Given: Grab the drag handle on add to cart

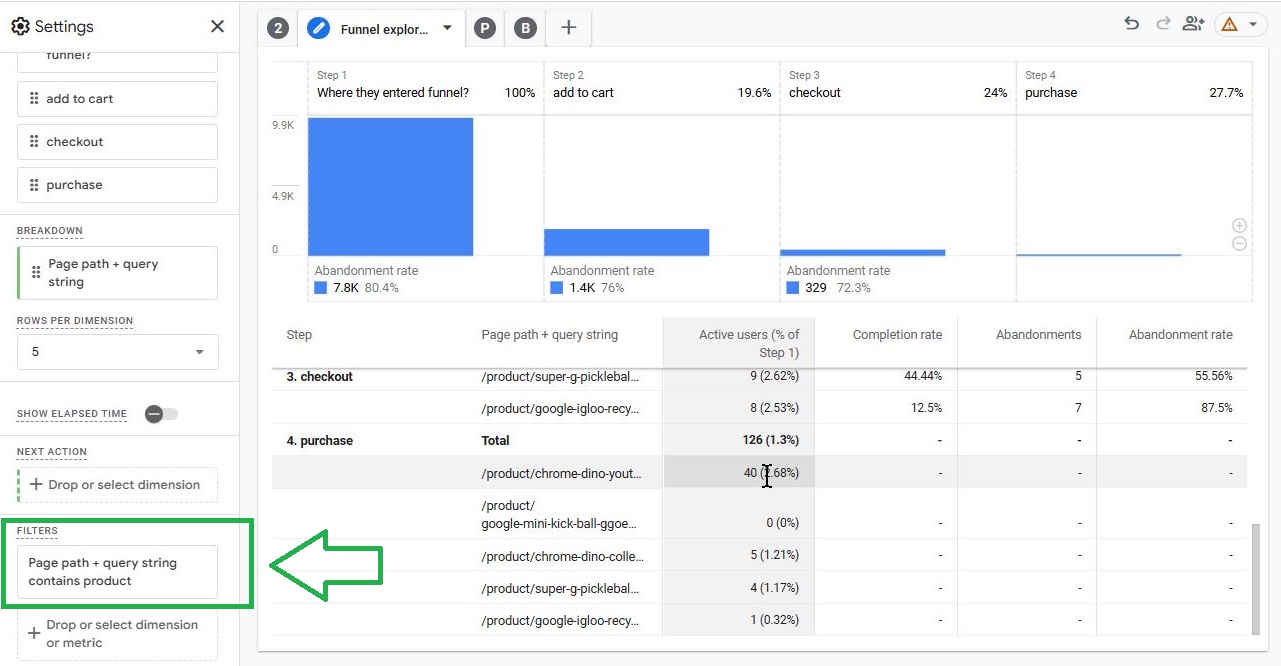Looking at the screenshot, I should [34, 99].
